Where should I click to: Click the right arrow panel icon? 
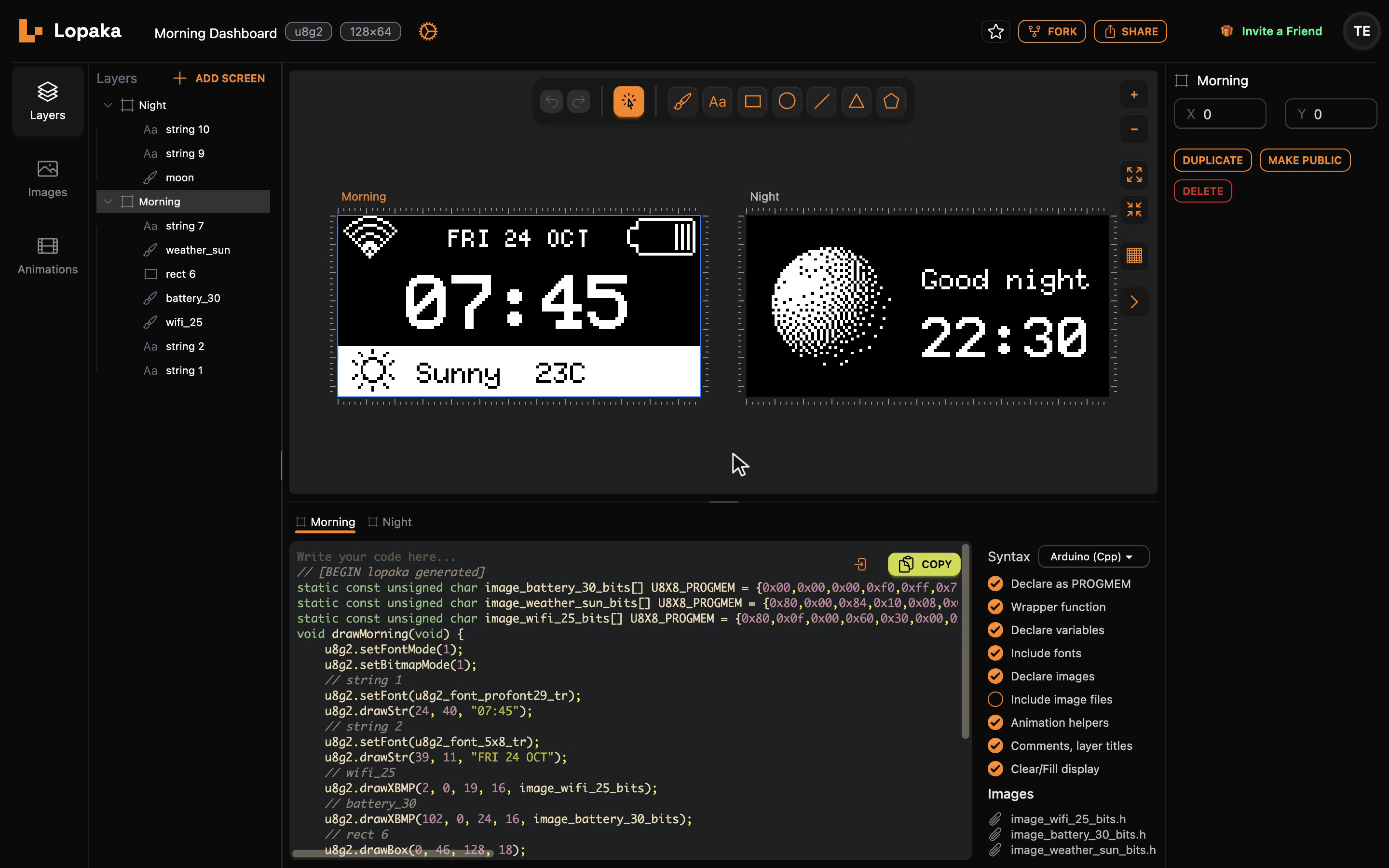(1134, 302)
